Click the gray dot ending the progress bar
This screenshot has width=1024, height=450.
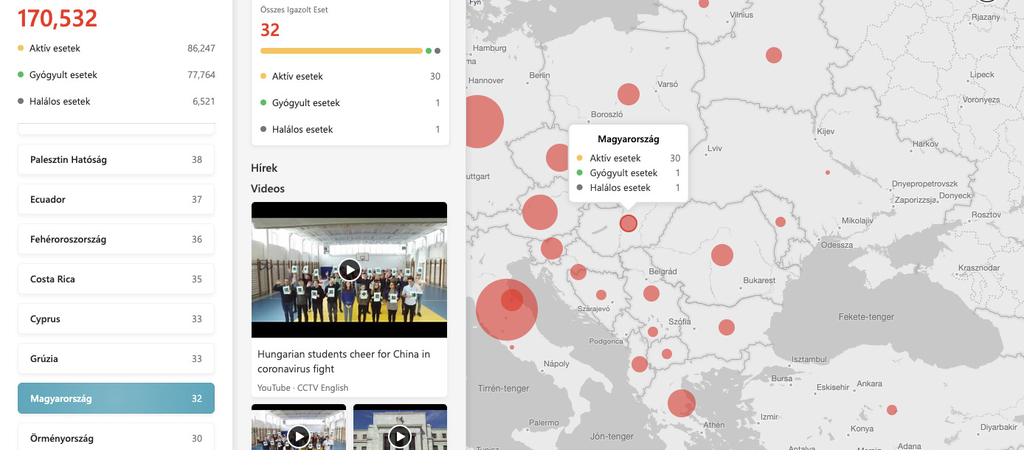tap(438, 50)
